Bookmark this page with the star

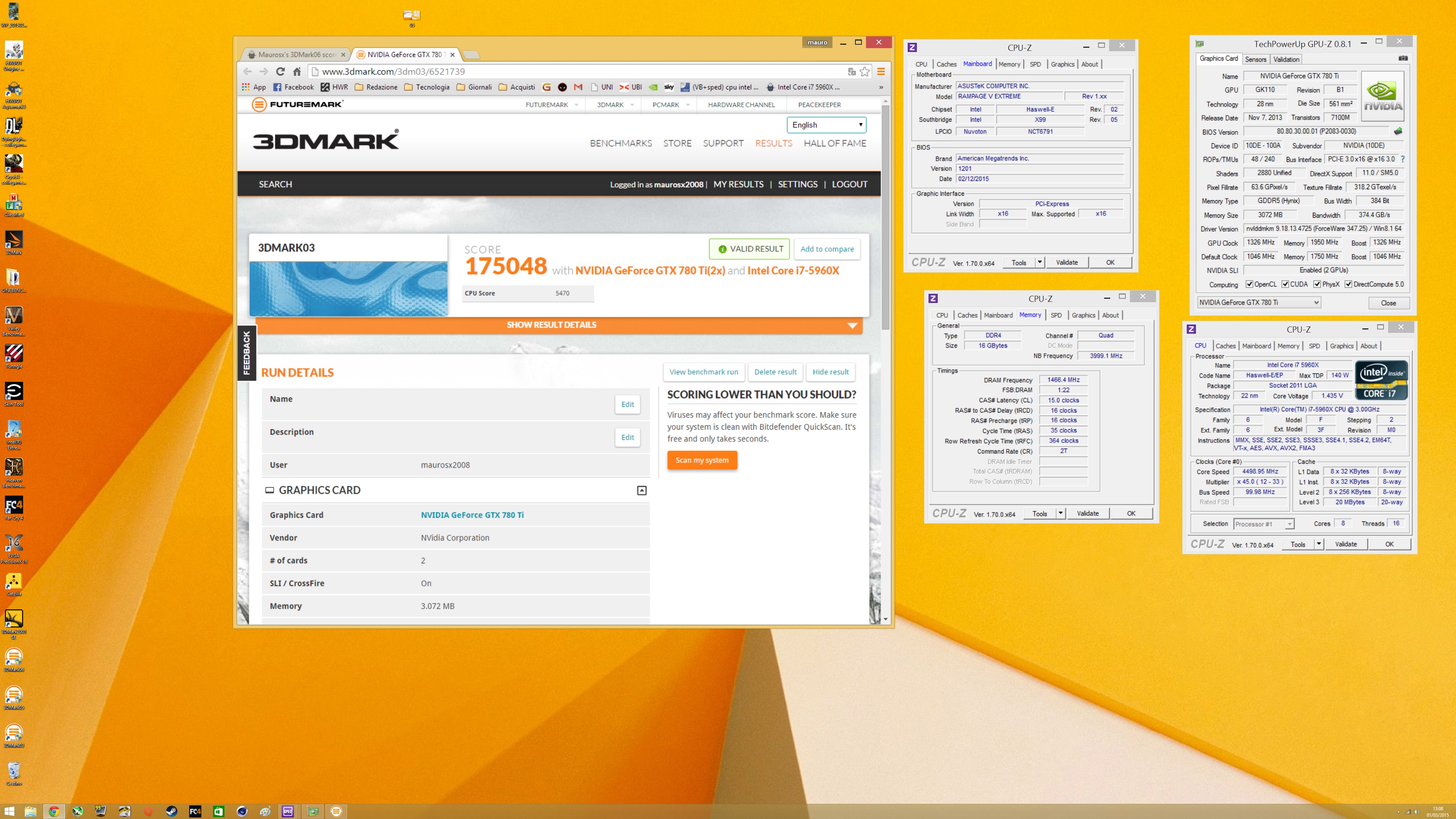coord(865,72)
